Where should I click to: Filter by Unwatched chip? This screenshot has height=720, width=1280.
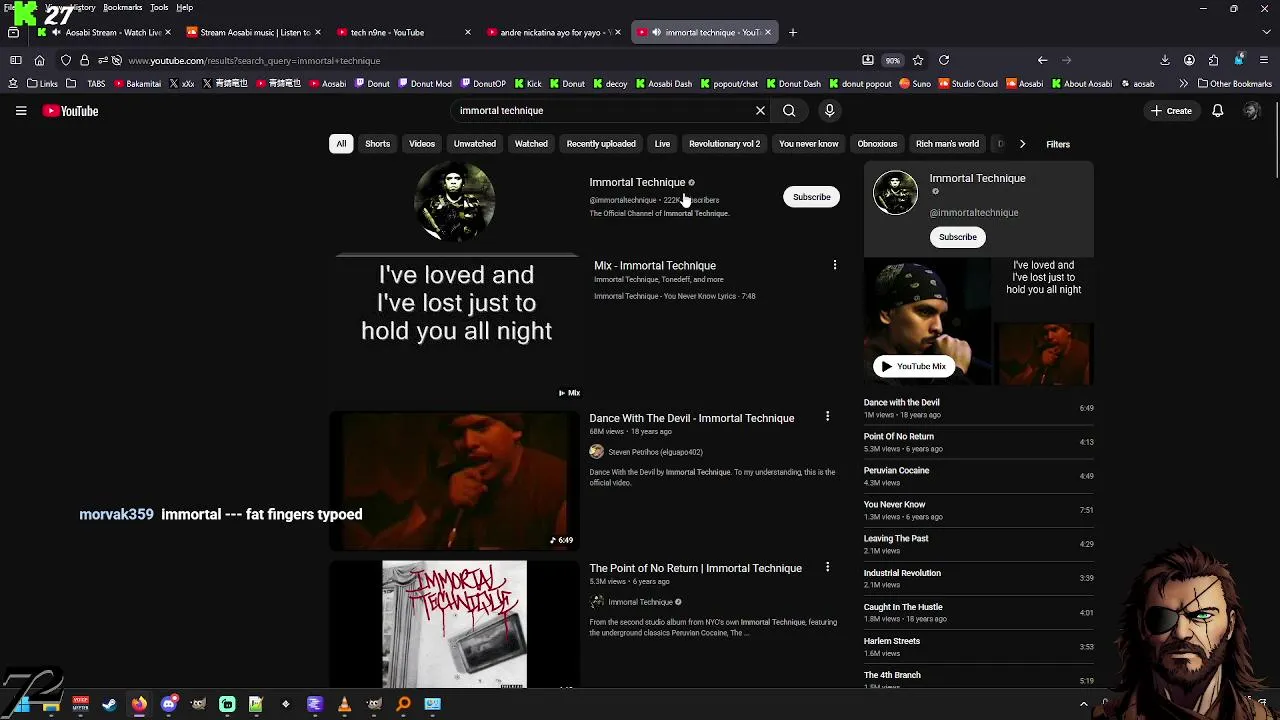[x=475, y=144]
